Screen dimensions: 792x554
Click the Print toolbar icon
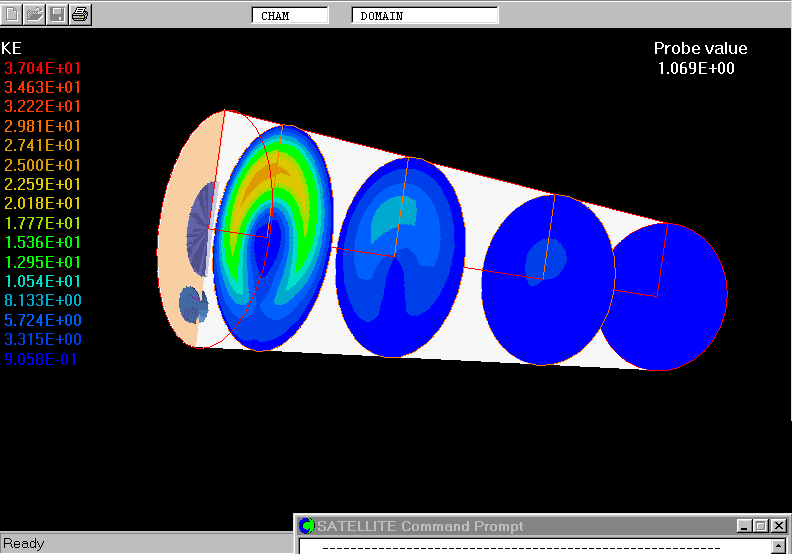click(x=80, y=14)
